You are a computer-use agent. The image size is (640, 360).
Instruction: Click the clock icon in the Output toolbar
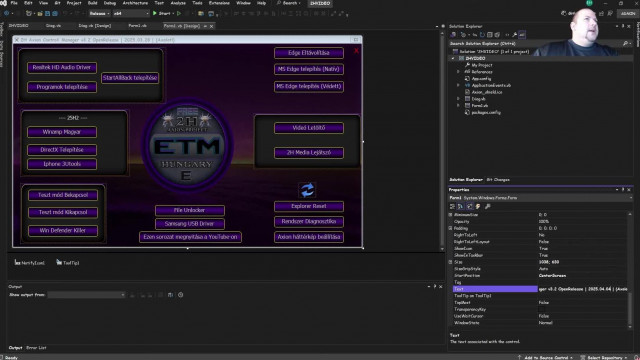[x=180, y=295]
